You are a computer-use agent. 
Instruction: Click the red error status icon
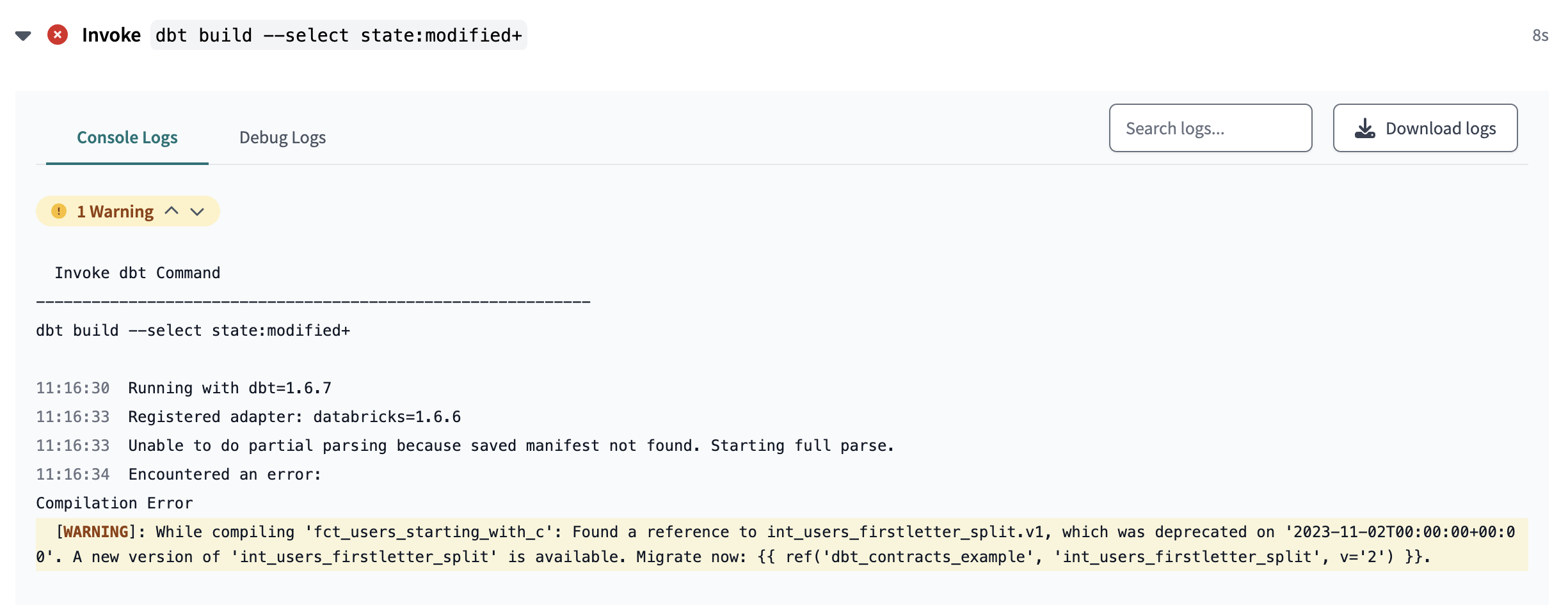pos(58,35)
